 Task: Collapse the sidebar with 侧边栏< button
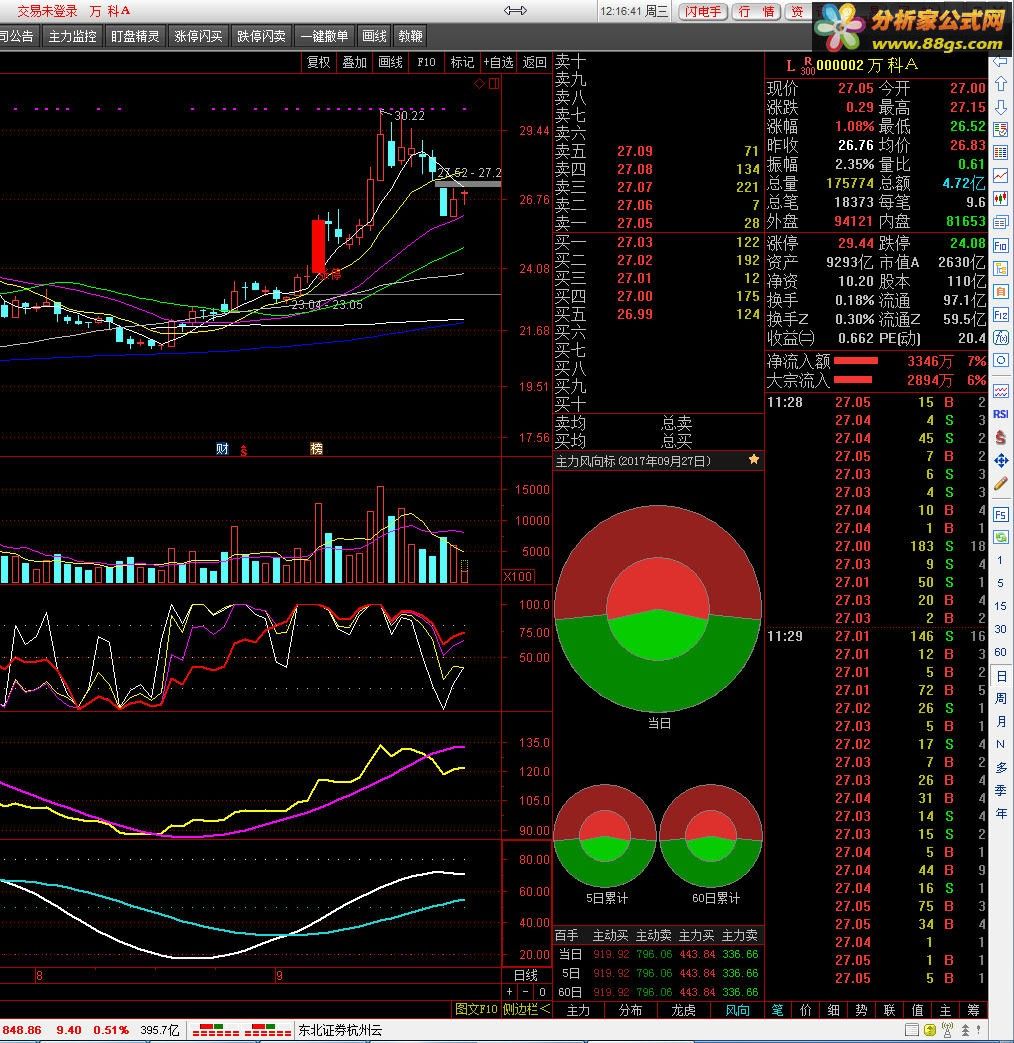pos(526,1009)
